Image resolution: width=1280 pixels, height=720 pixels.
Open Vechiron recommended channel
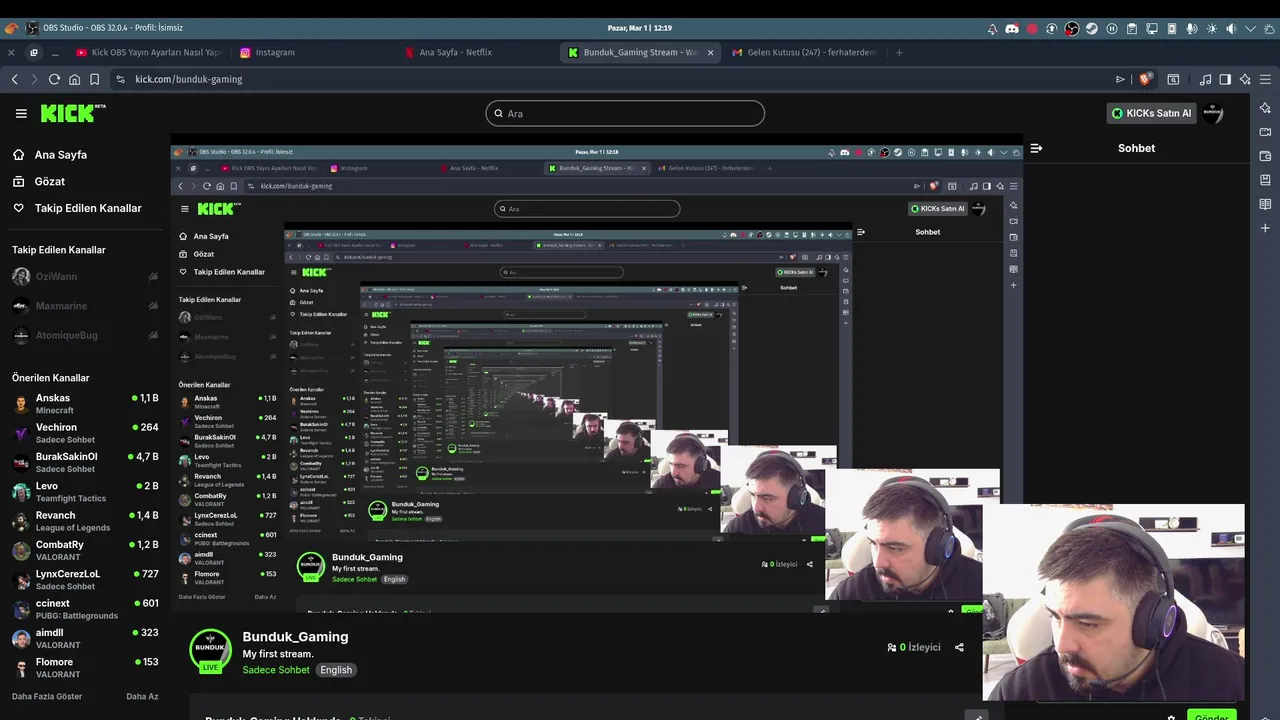tap(85, 433)
